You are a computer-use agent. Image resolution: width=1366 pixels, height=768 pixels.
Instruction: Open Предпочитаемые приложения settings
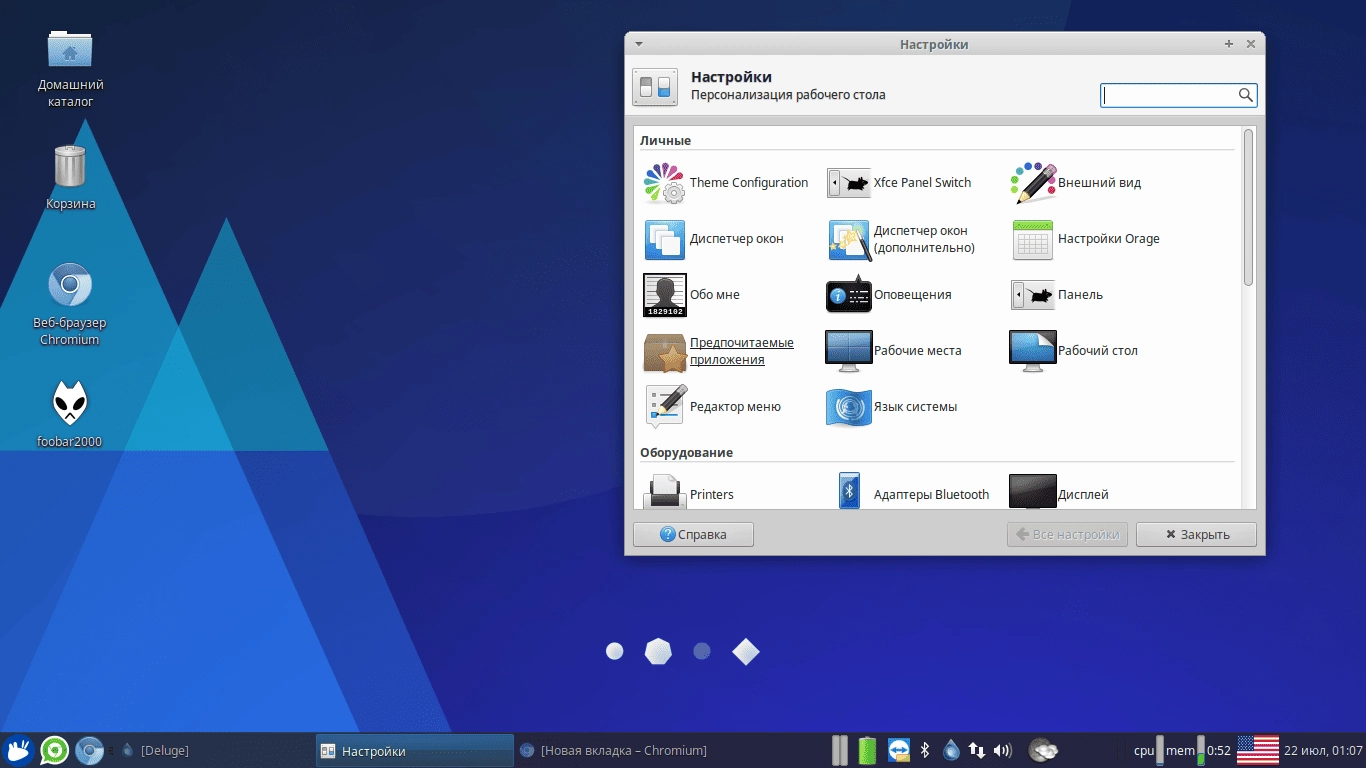click(x=719, y=351)
